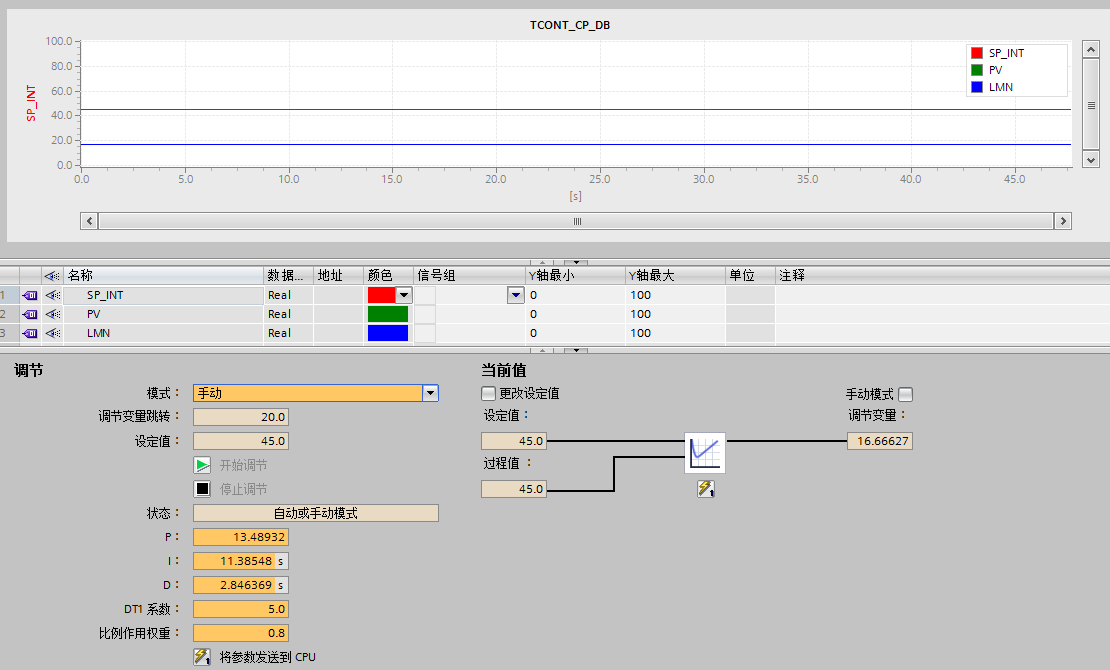Screen dimensions: 1110x670
Task: Click the PV row signal arrow icon
Action: point(53,314)
